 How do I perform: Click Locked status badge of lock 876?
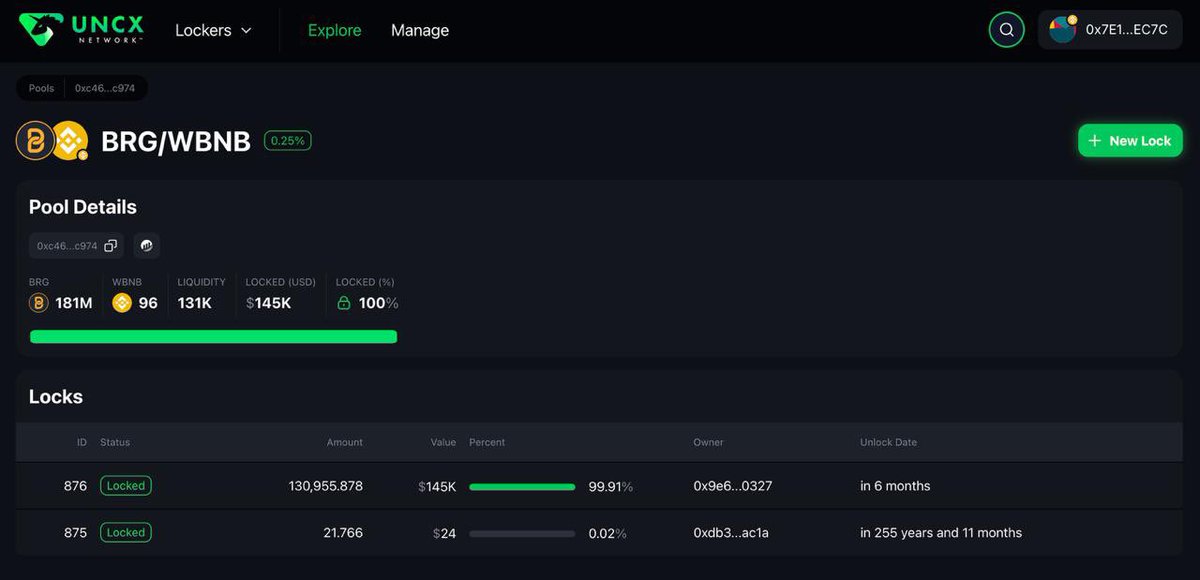126,486
